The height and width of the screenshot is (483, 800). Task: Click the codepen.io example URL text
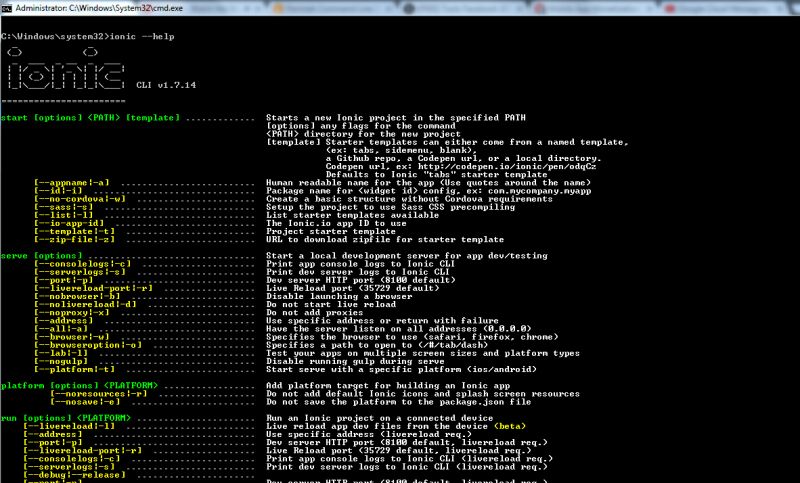pos(507,167)
